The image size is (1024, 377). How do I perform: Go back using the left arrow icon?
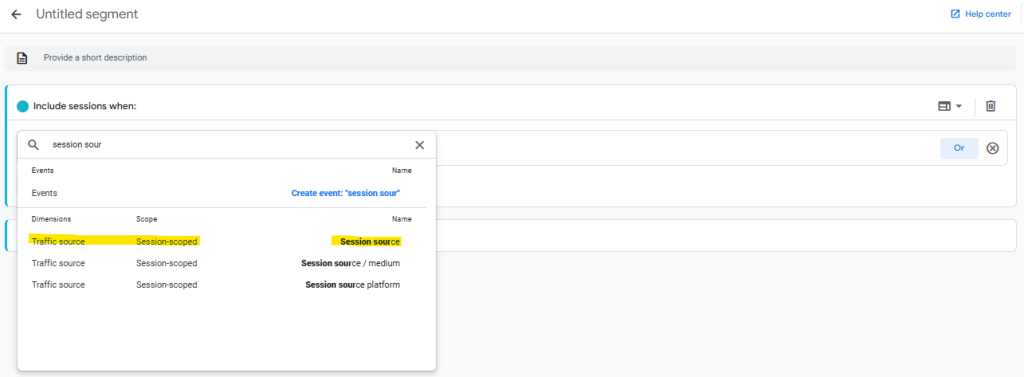coord(16,14)
